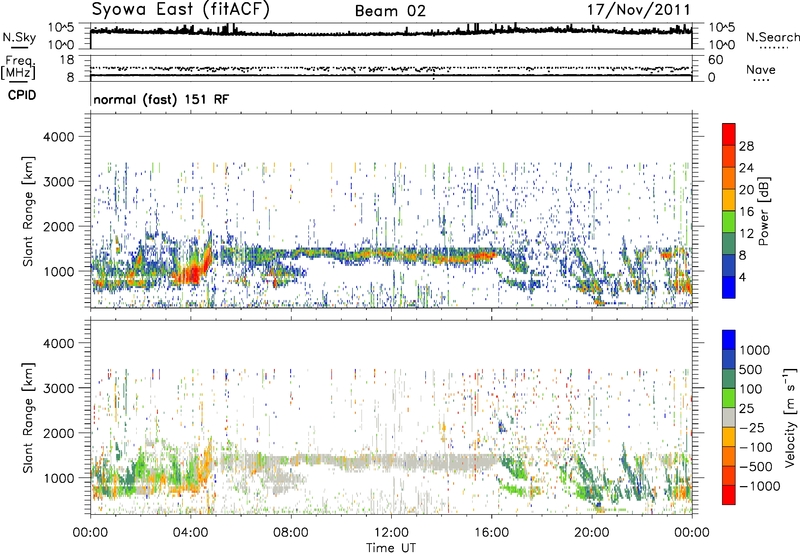Click the "Time UT" axis title
Screen dimensions: 800x554
[391, 548]
